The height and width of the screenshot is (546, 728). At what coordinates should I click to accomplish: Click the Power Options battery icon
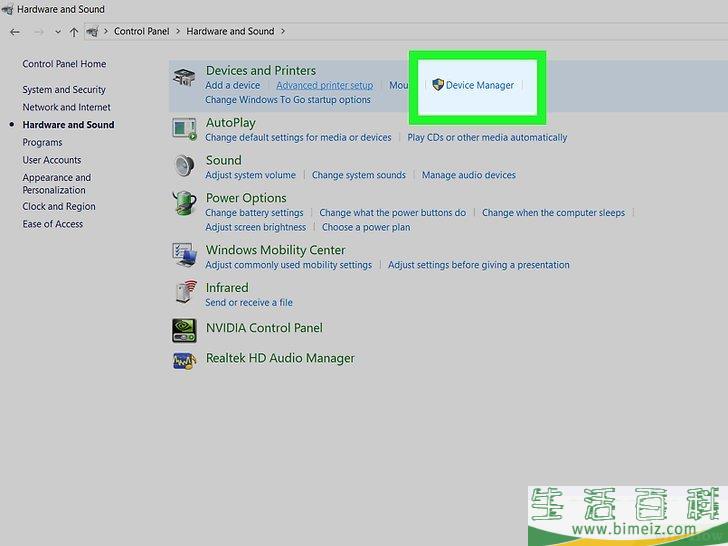point(185,204)
